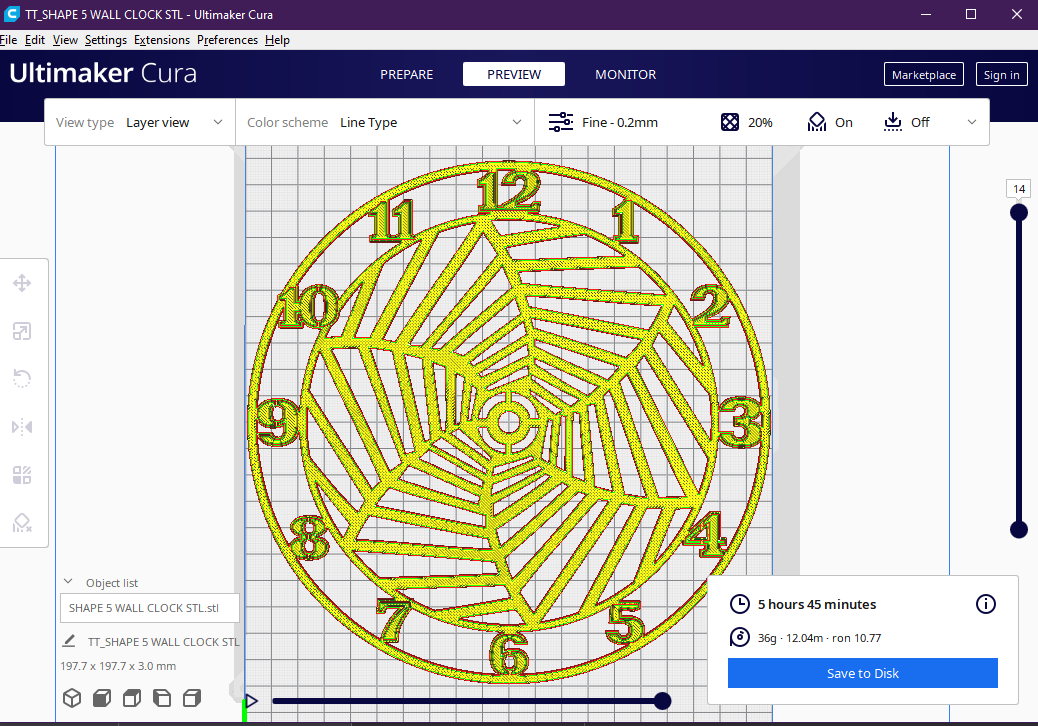Click the support On icon
This screenshot has height=726, width=1038.
(x=817, y=122)
